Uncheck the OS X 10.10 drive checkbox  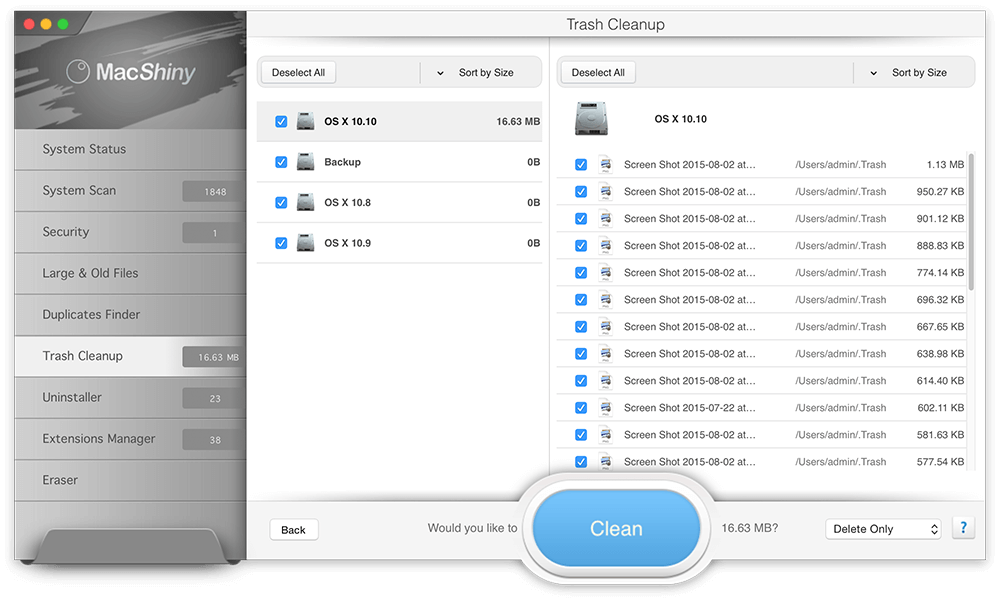281,121
